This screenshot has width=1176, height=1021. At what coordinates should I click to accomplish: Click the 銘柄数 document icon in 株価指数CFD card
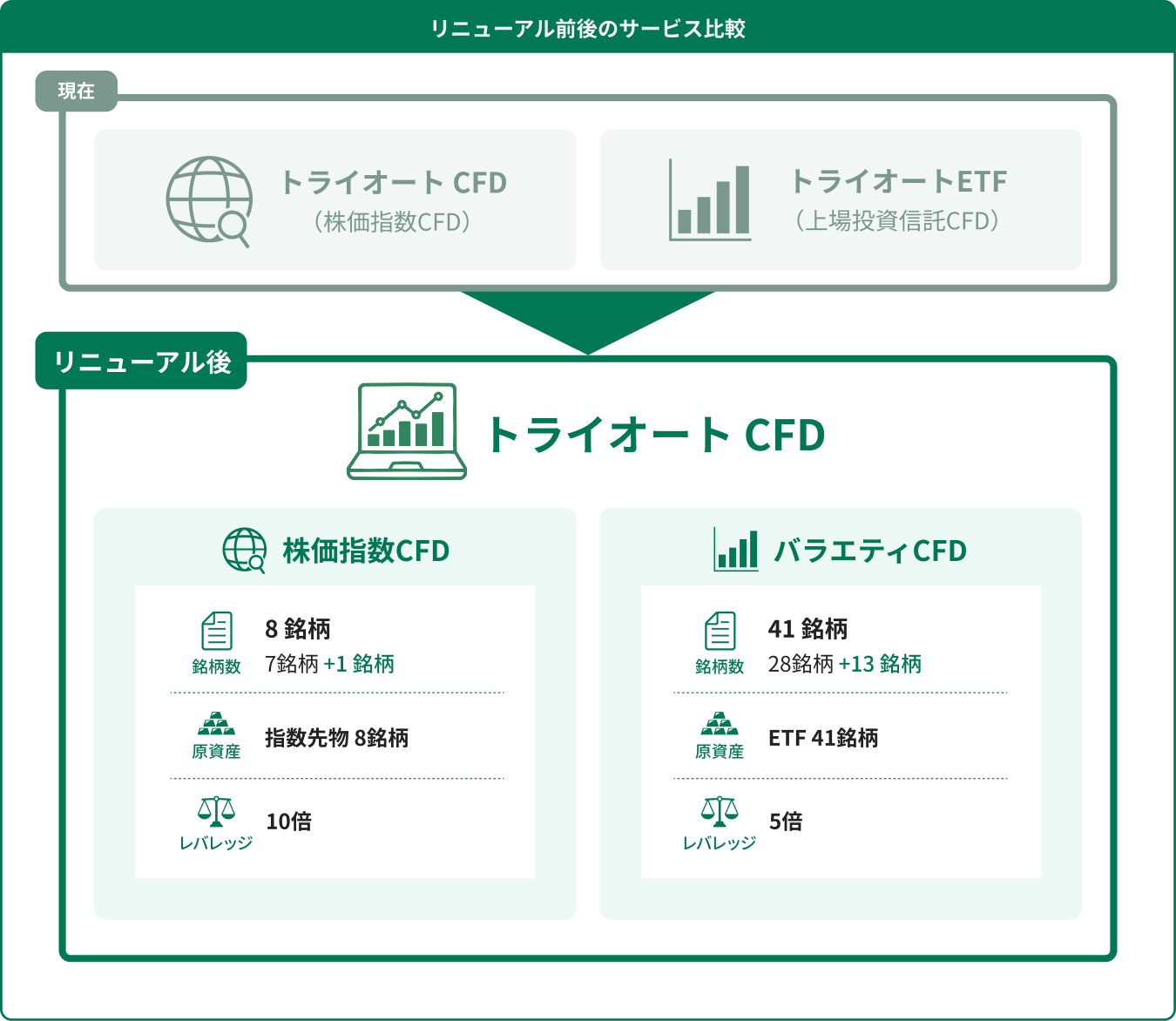pos(217,631)
